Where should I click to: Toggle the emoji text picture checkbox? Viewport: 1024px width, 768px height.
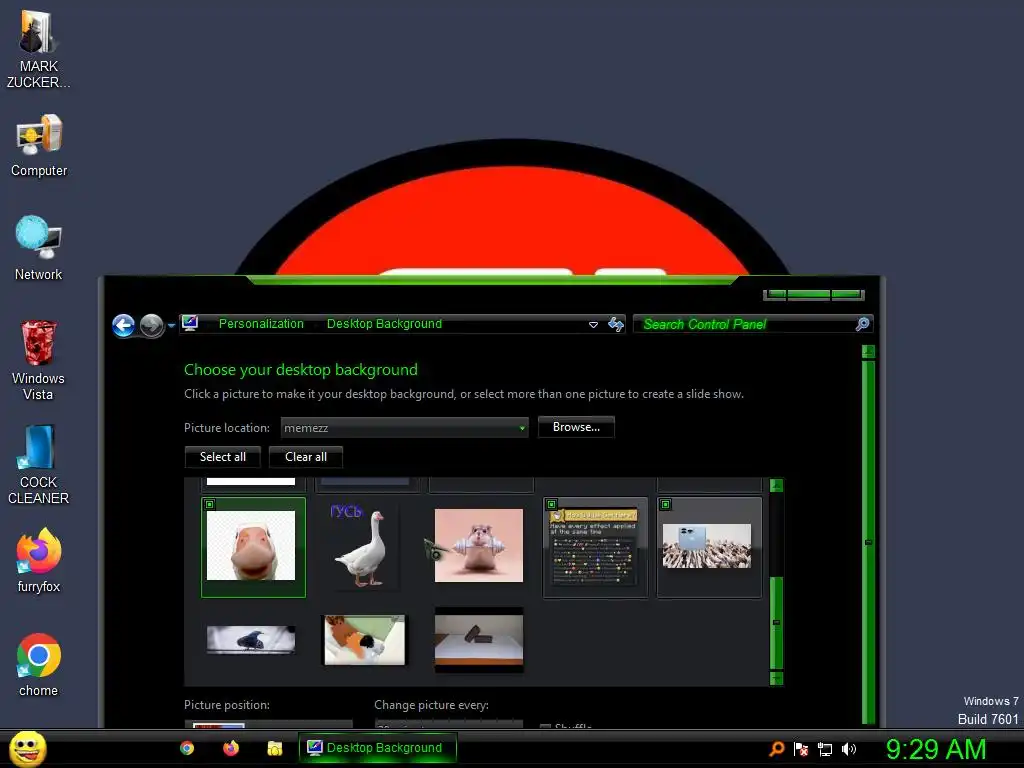[552, 504]
